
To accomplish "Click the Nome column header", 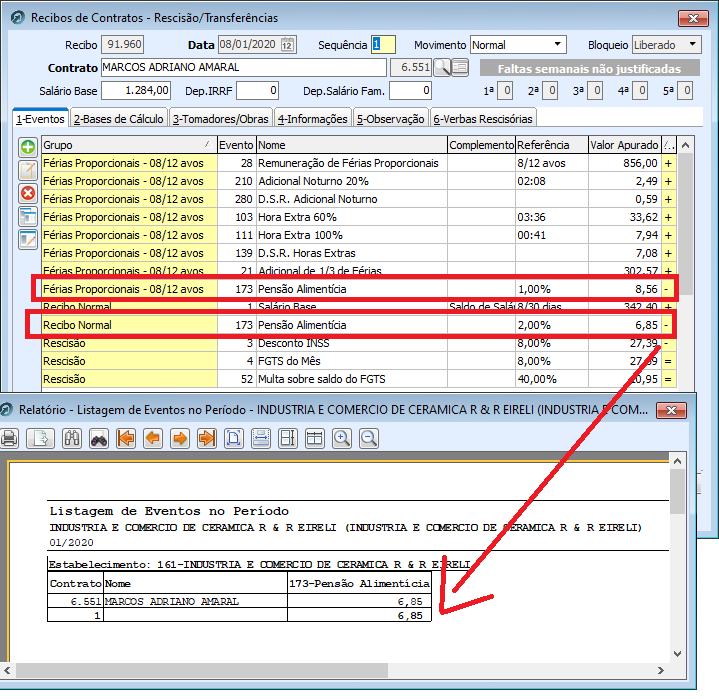I will click(x=352, y=145).
